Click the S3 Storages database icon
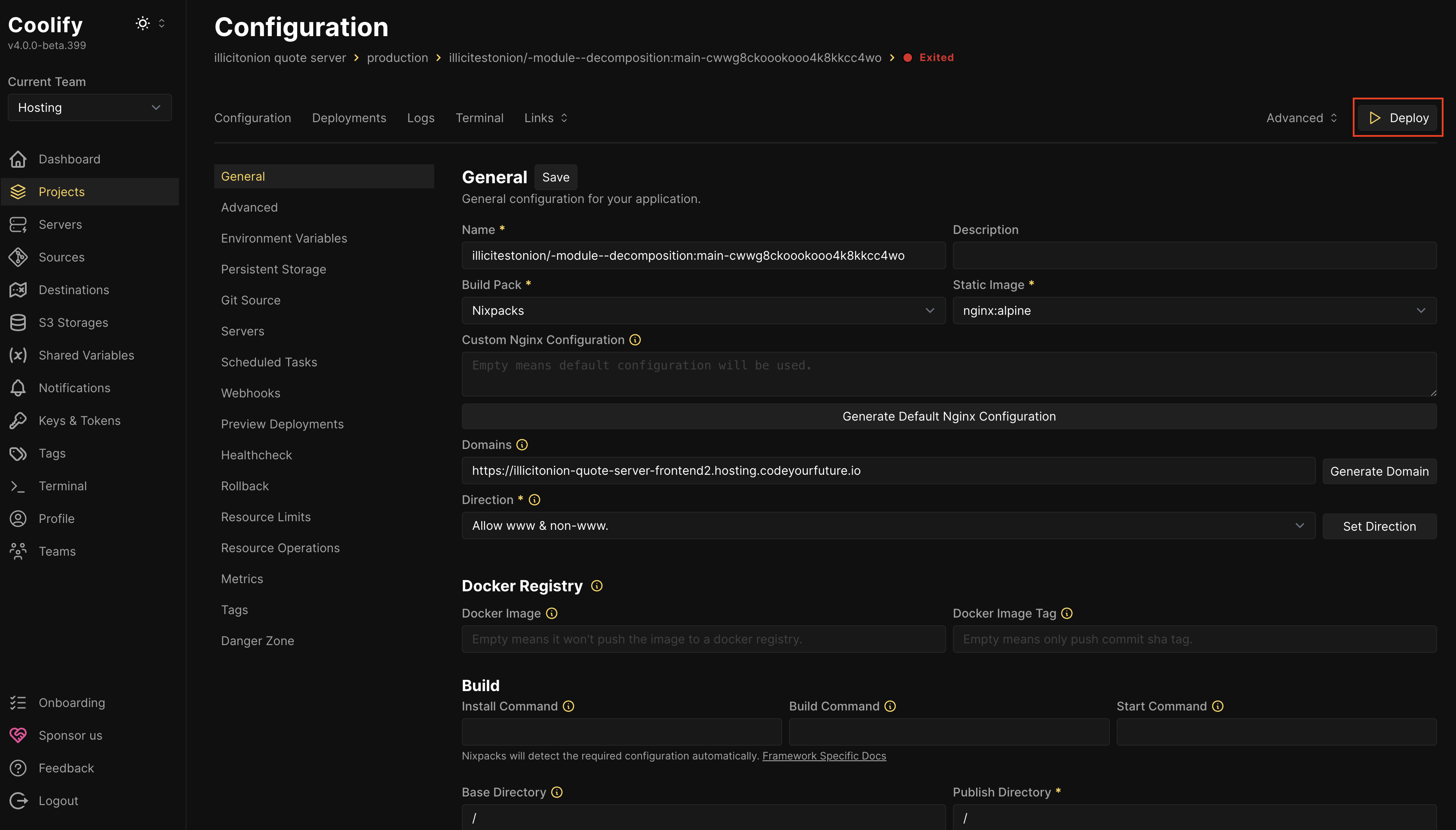This screenshot has width=1456, height=830. [18, 323]
